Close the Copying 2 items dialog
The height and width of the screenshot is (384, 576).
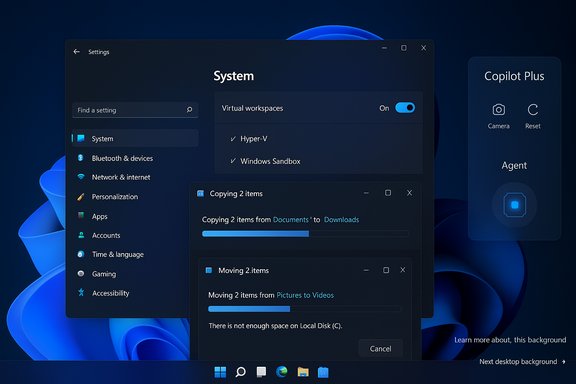point(409,193)
